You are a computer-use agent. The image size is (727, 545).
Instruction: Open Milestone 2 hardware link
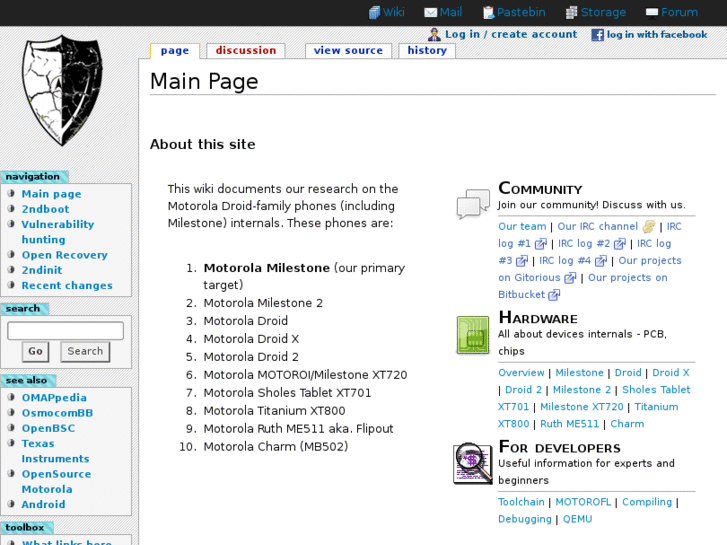pos(582,390)
